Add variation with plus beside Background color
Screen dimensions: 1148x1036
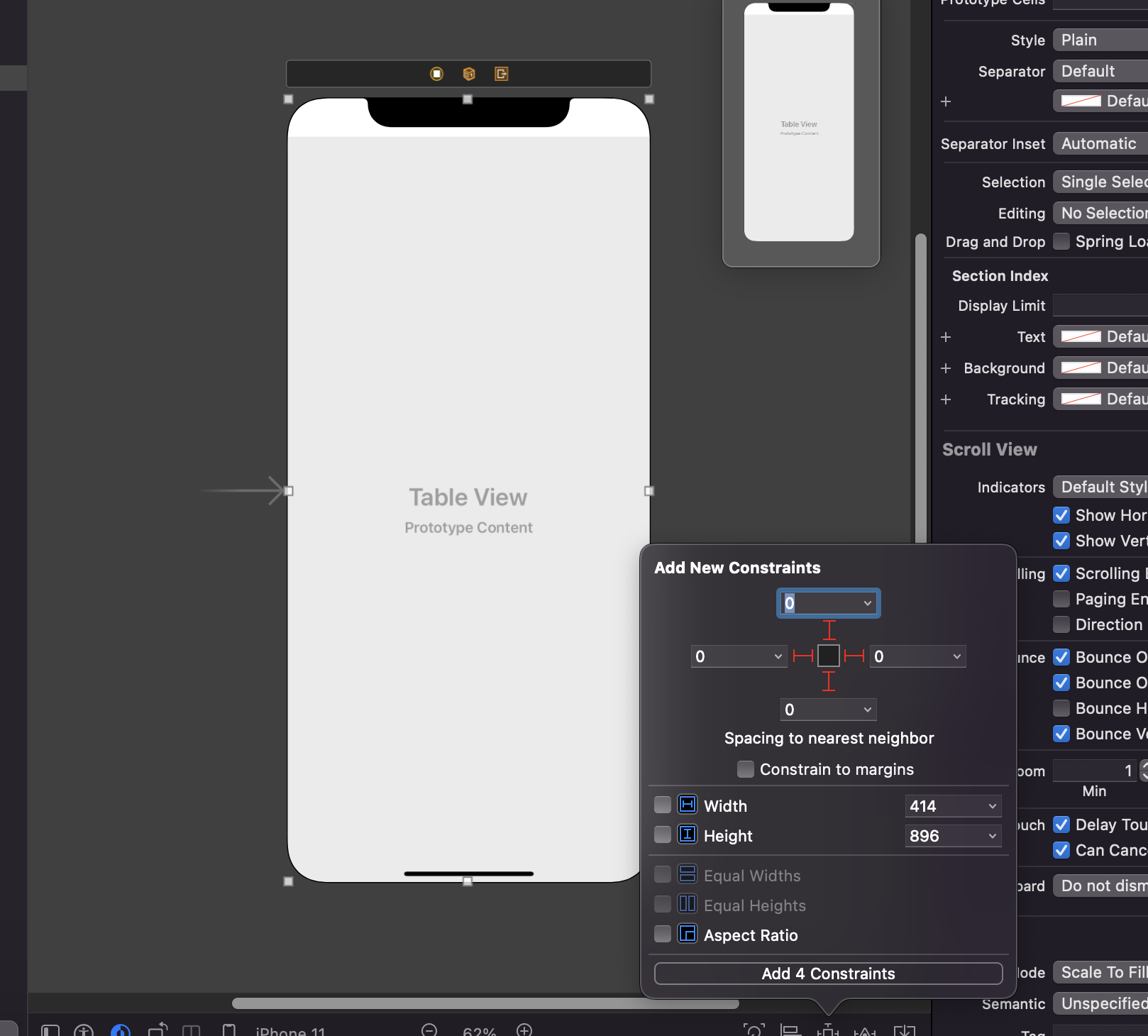[x=946, y=368]
